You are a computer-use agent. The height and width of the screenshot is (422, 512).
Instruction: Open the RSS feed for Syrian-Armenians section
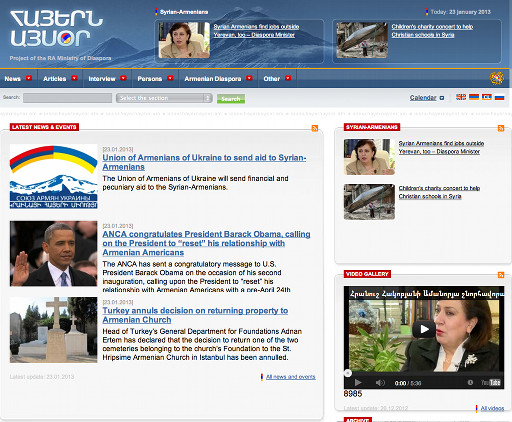[x=501, y=128]
